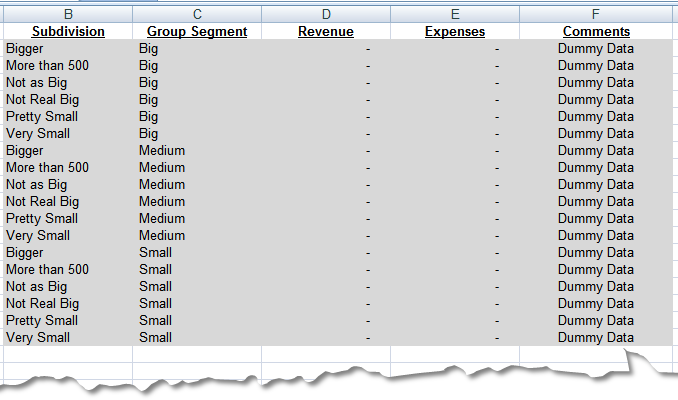
Task: Select Very Small cell beside Small
Action: (x=68, y=337)
